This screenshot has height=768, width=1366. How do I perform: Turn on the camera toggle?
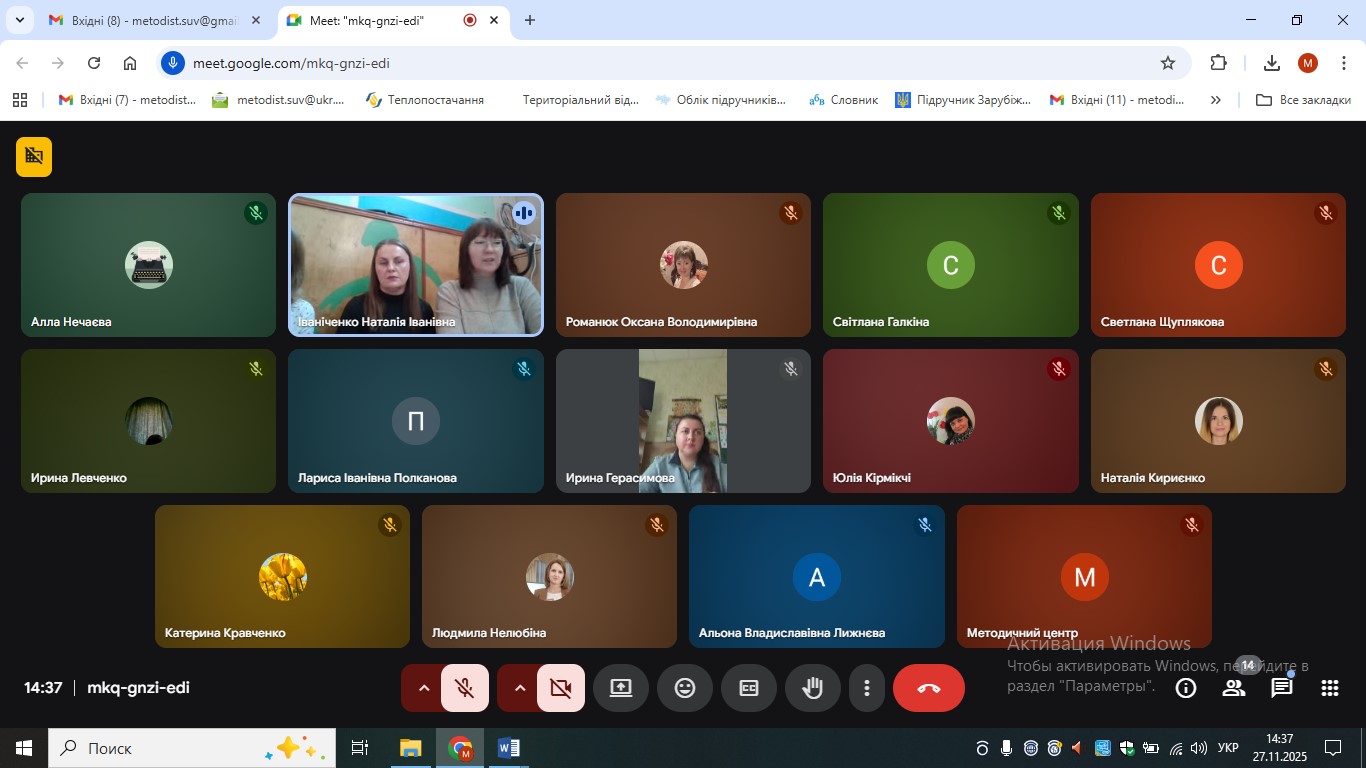point(561,688)
